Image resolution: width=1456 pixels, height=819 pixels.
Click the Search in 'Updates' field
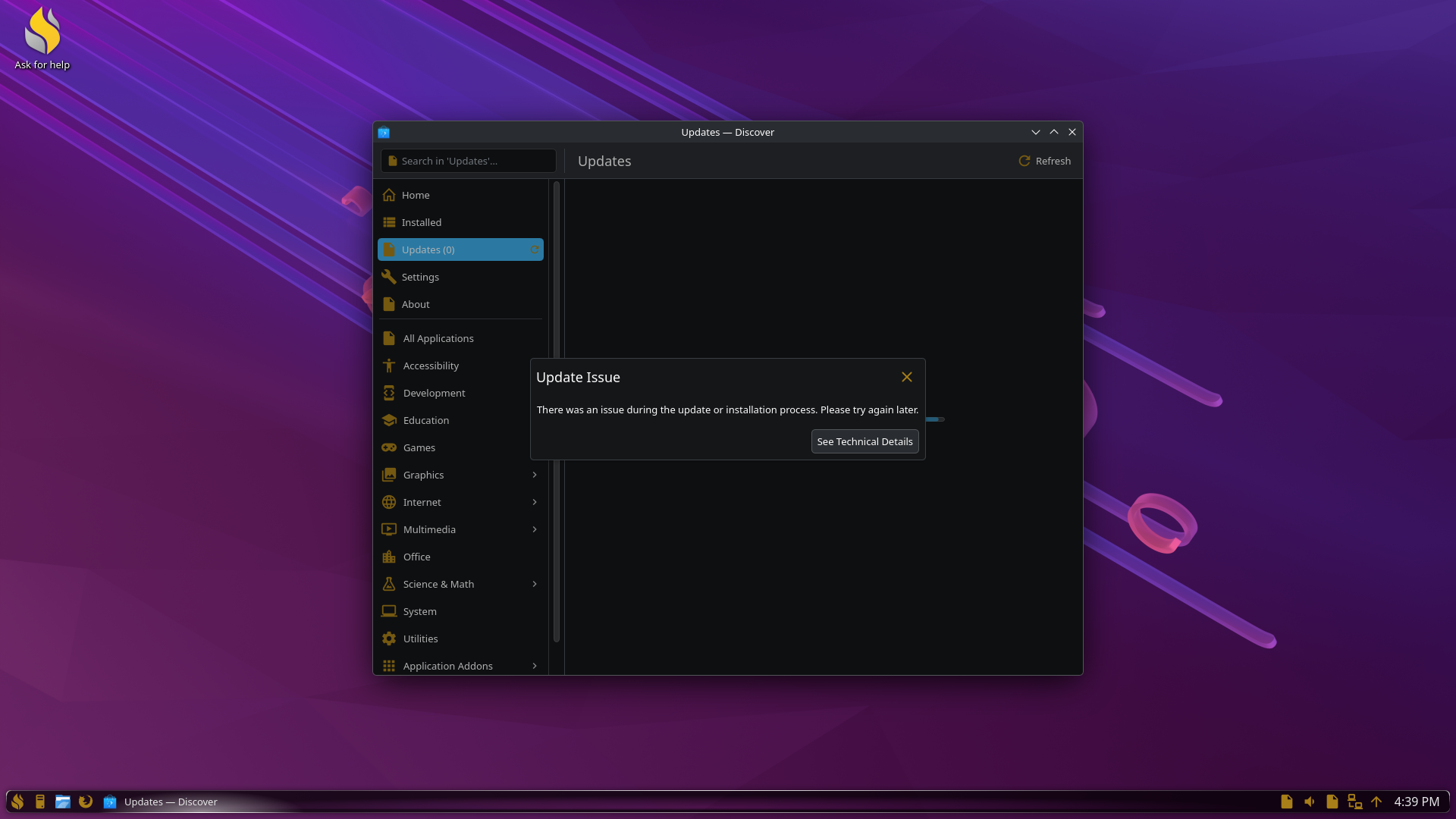tap(469, 161)
